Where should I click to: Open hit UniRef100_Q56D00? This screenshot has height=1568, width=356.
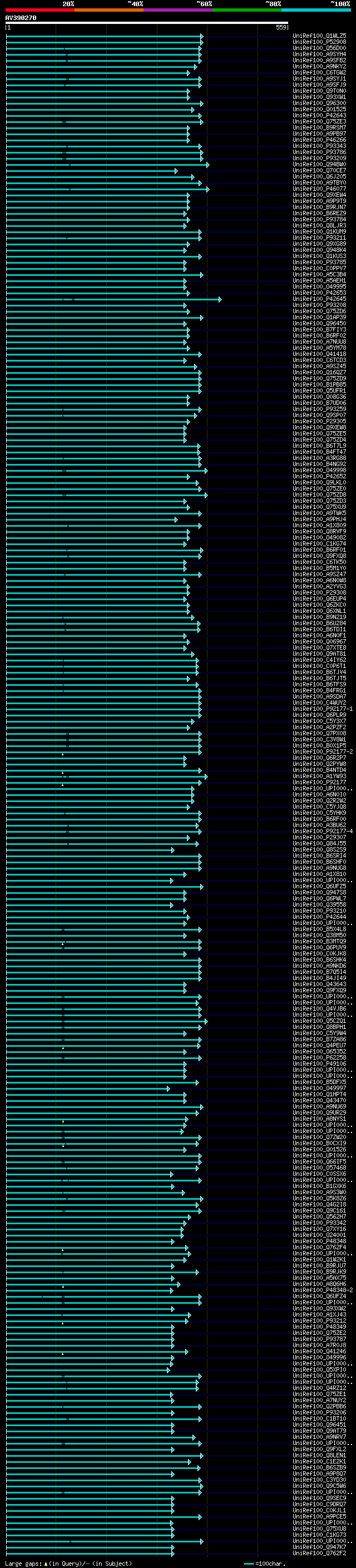click(x=319, y=48)
